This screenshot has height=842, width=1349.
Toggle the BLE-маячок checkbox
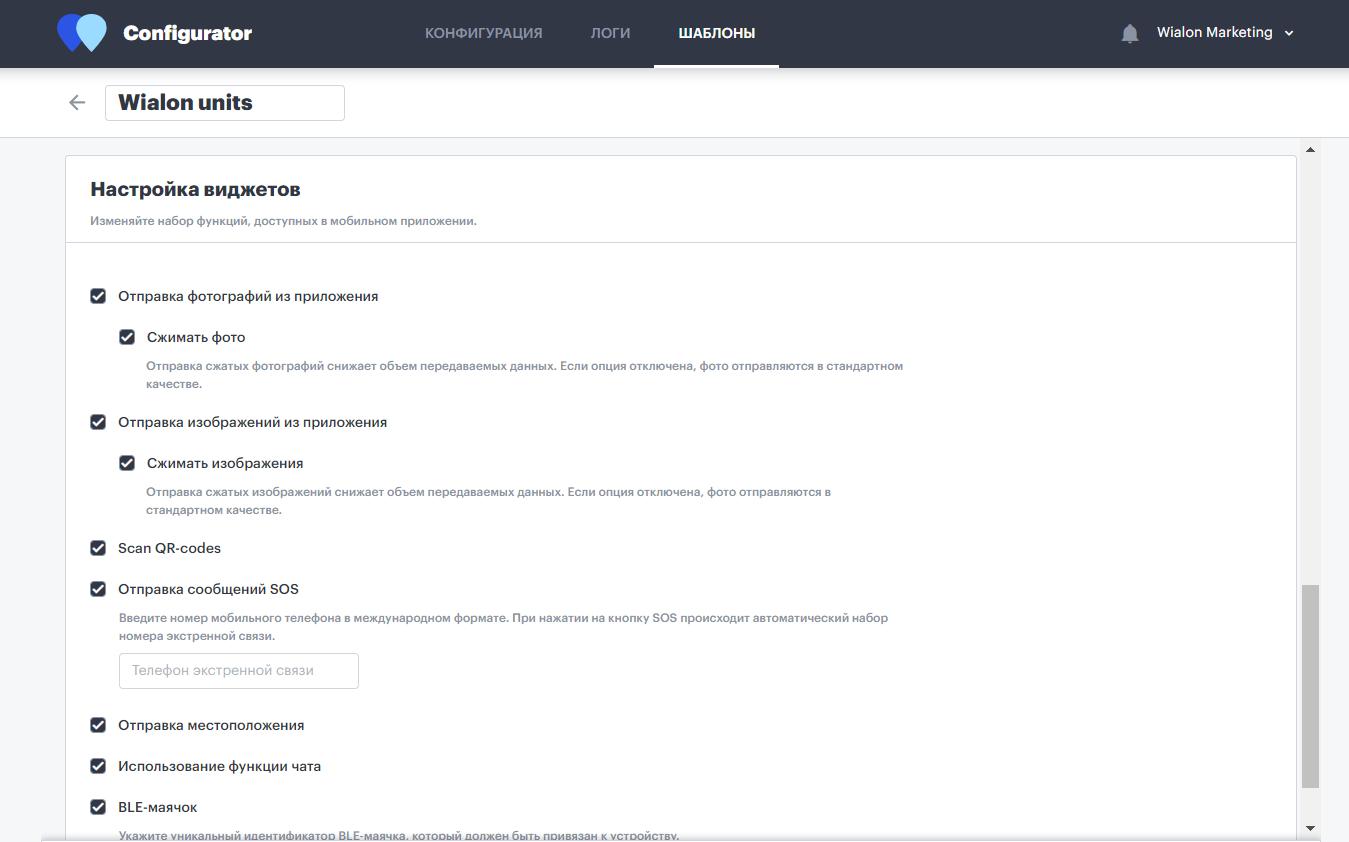98,807
